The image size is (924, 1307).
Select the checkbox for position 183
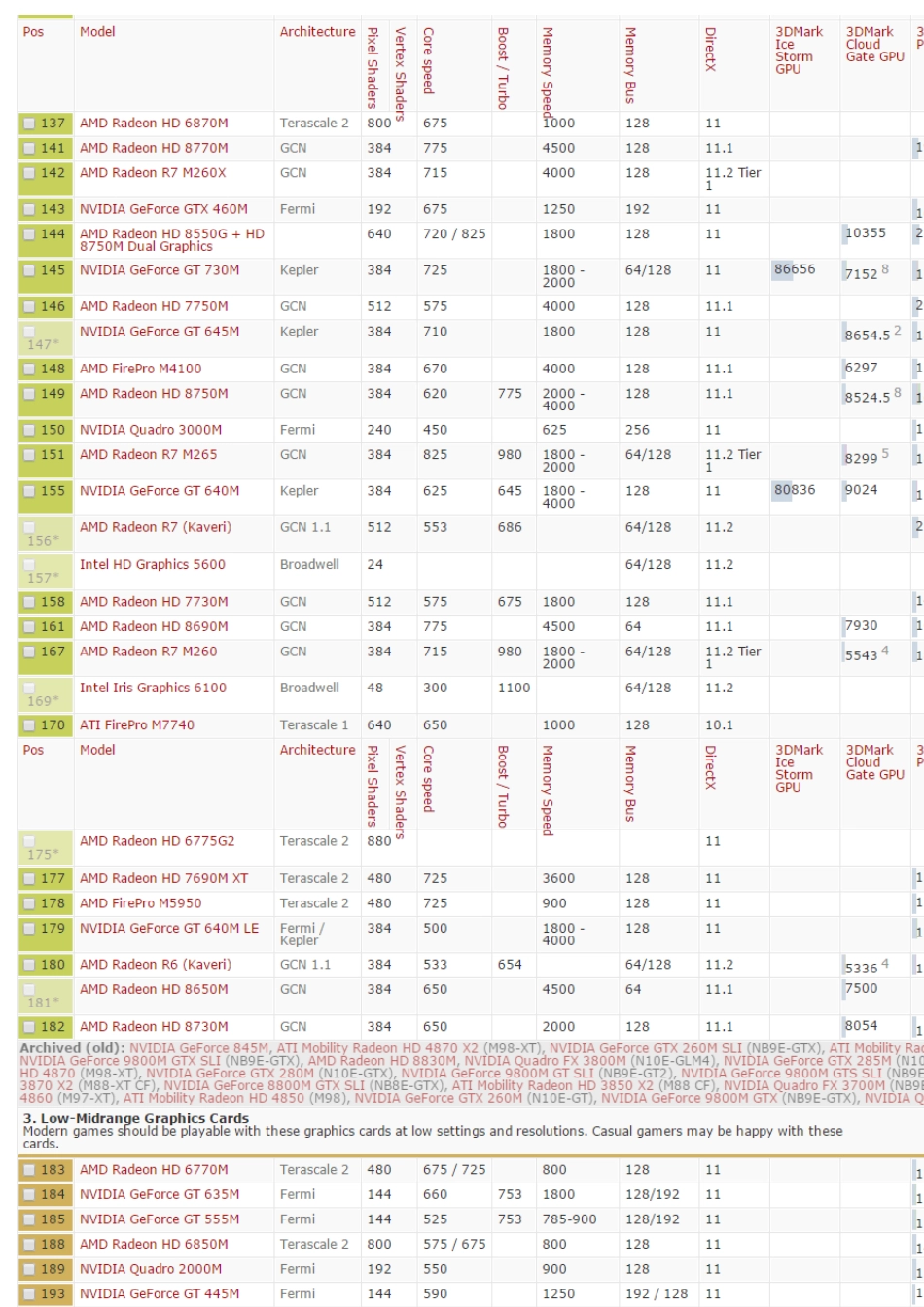[29, 1170]
